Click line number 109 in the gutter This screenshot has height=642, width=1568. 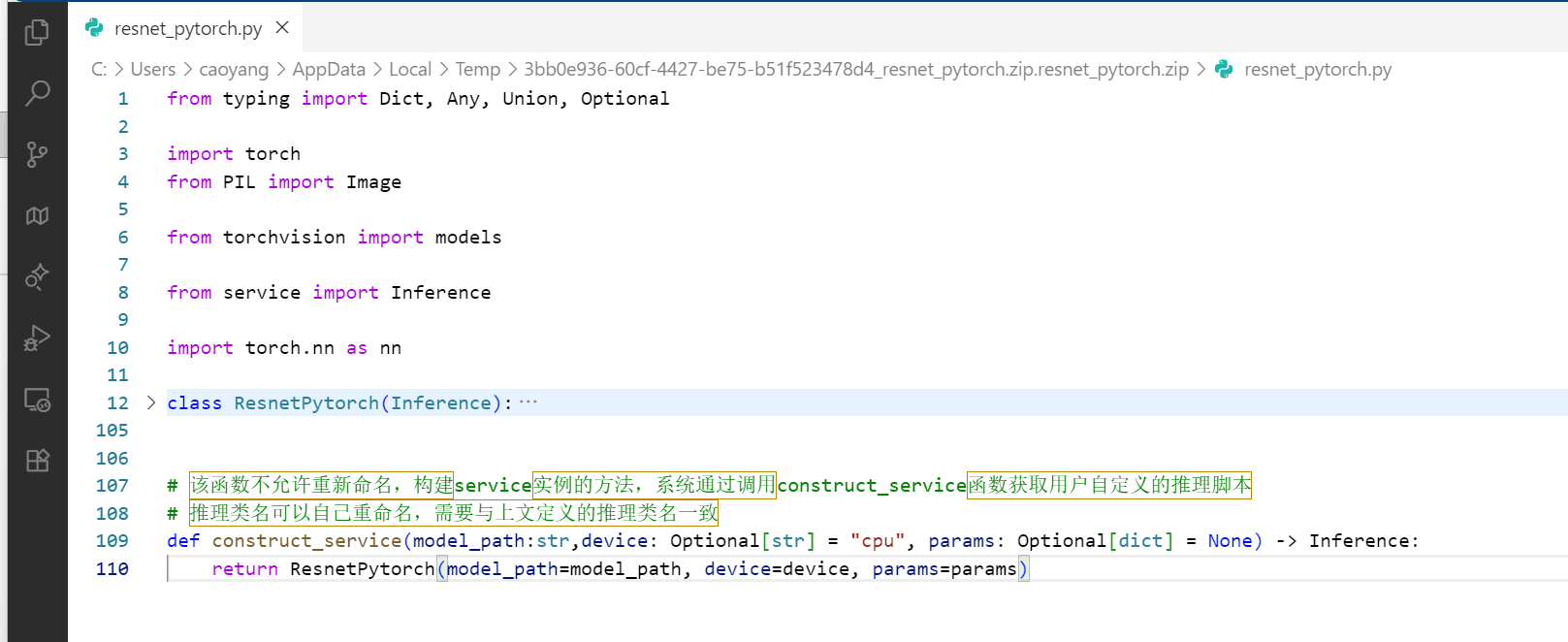(112, 541)
